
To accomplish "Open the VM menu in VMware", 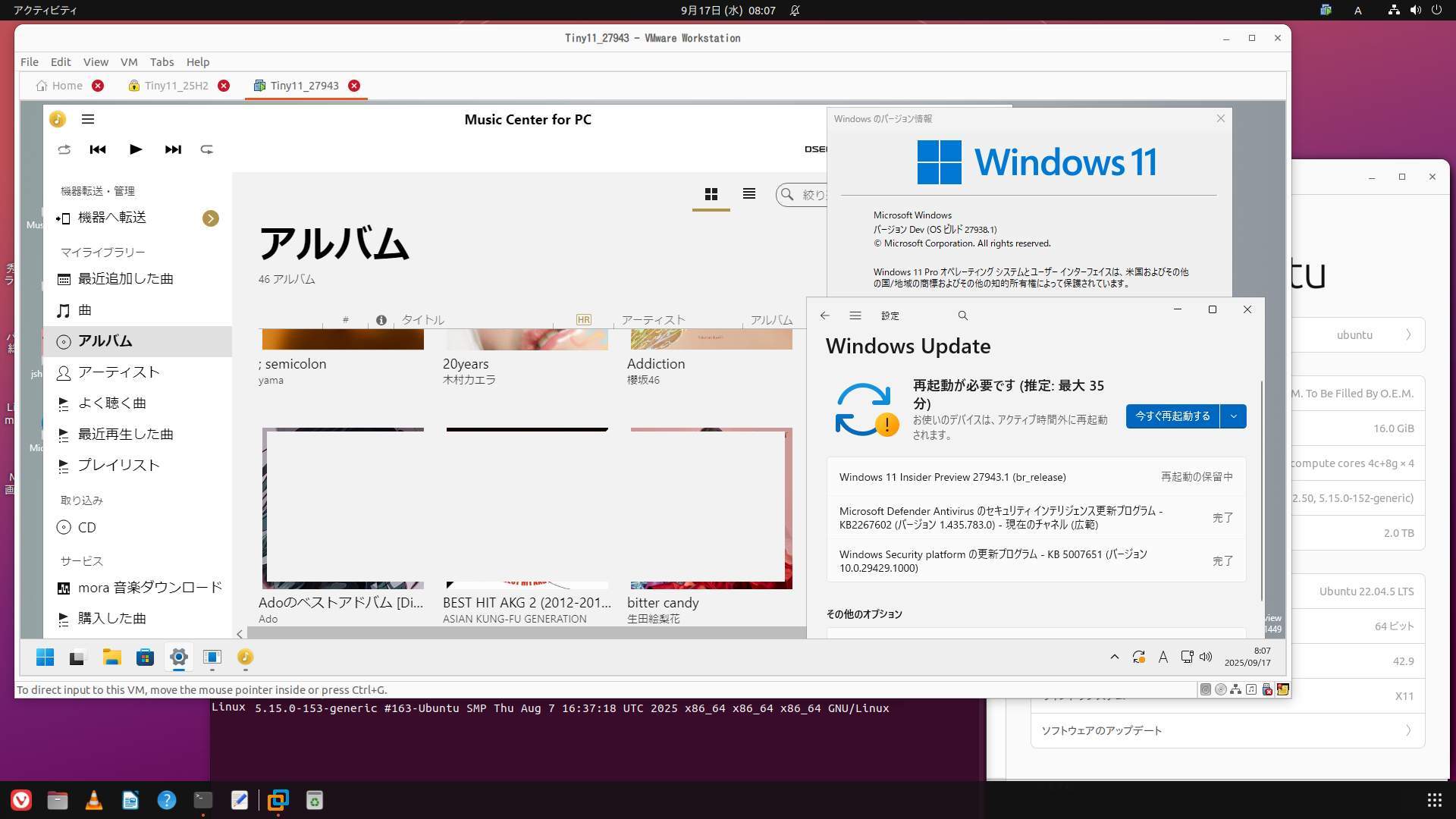I will pyautogui.click(x=128, y=62).
